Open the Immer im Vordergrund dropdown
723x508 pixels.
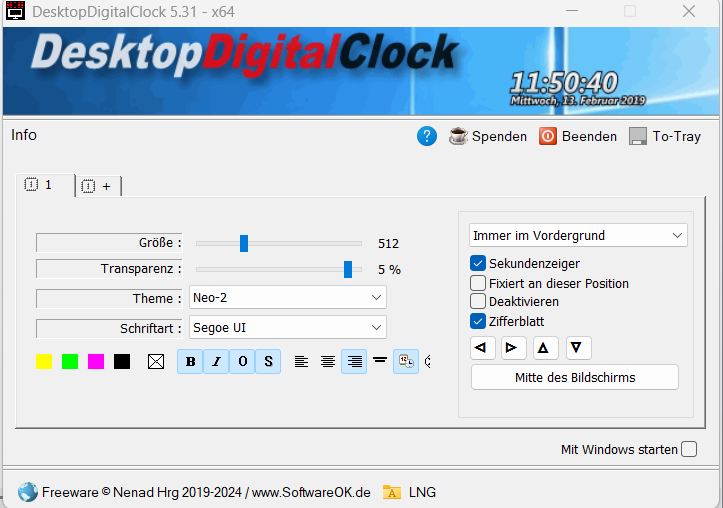point(578,236)
